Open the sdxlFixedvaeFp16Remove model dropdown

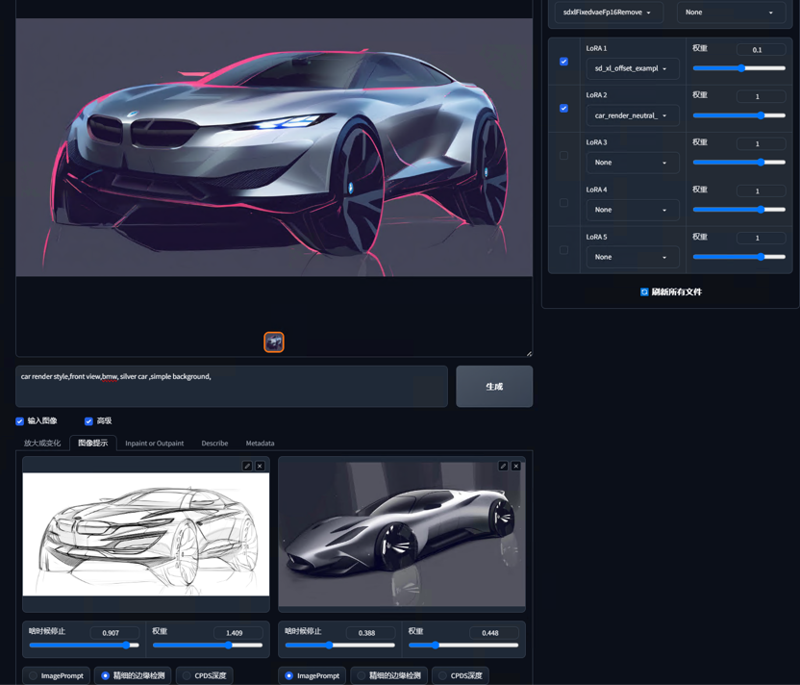tap(609, 12)
